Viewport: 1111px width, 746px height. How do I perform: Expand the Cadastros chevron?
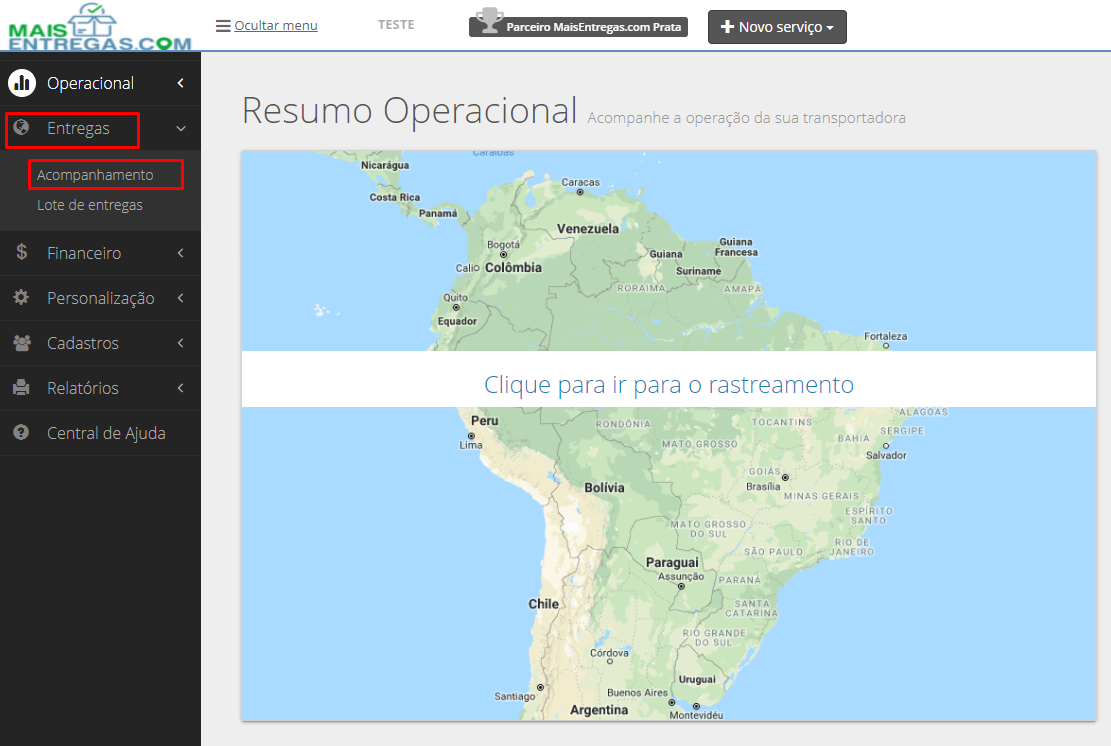[181, 343]
